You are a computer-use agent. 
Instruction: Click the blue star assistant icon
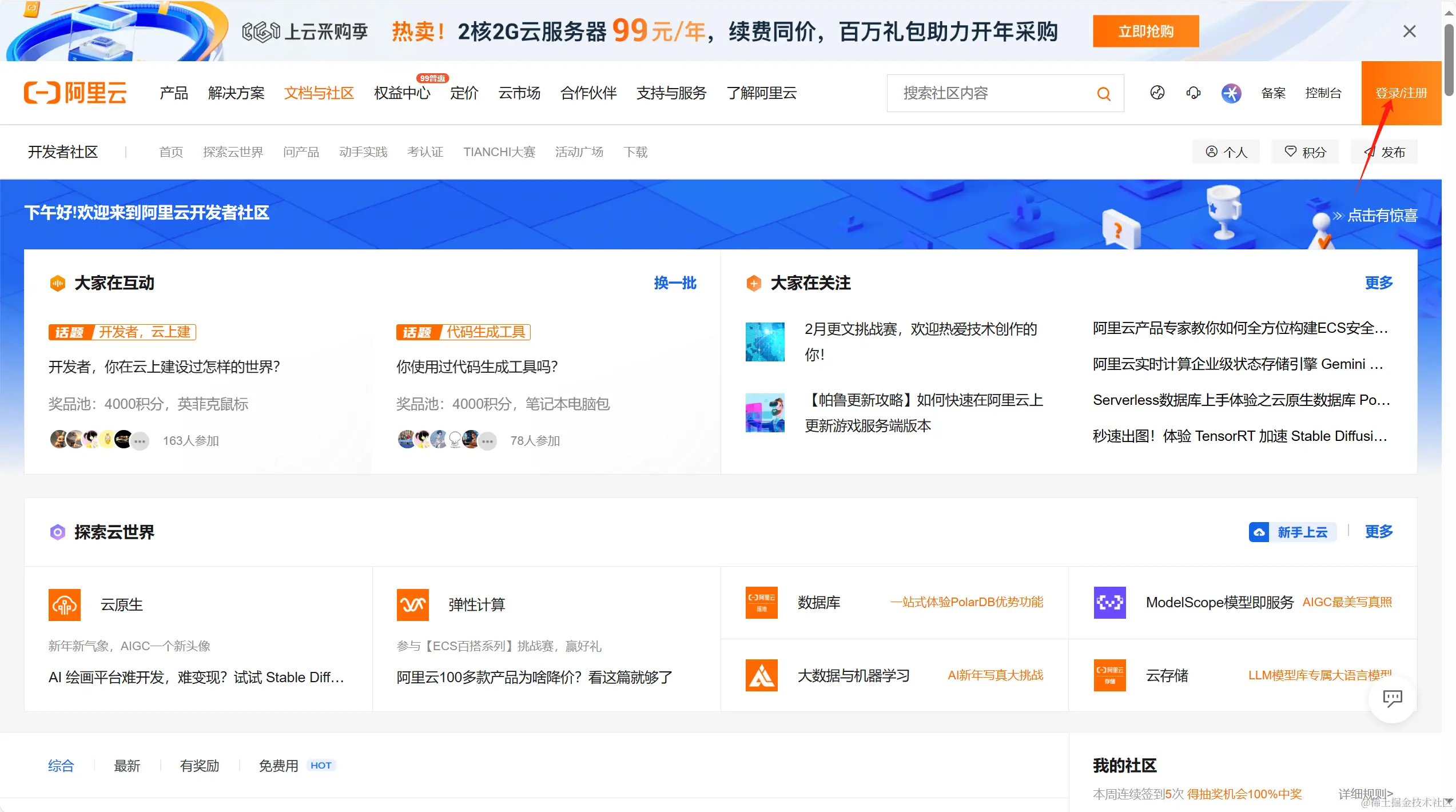[1231, 93]
